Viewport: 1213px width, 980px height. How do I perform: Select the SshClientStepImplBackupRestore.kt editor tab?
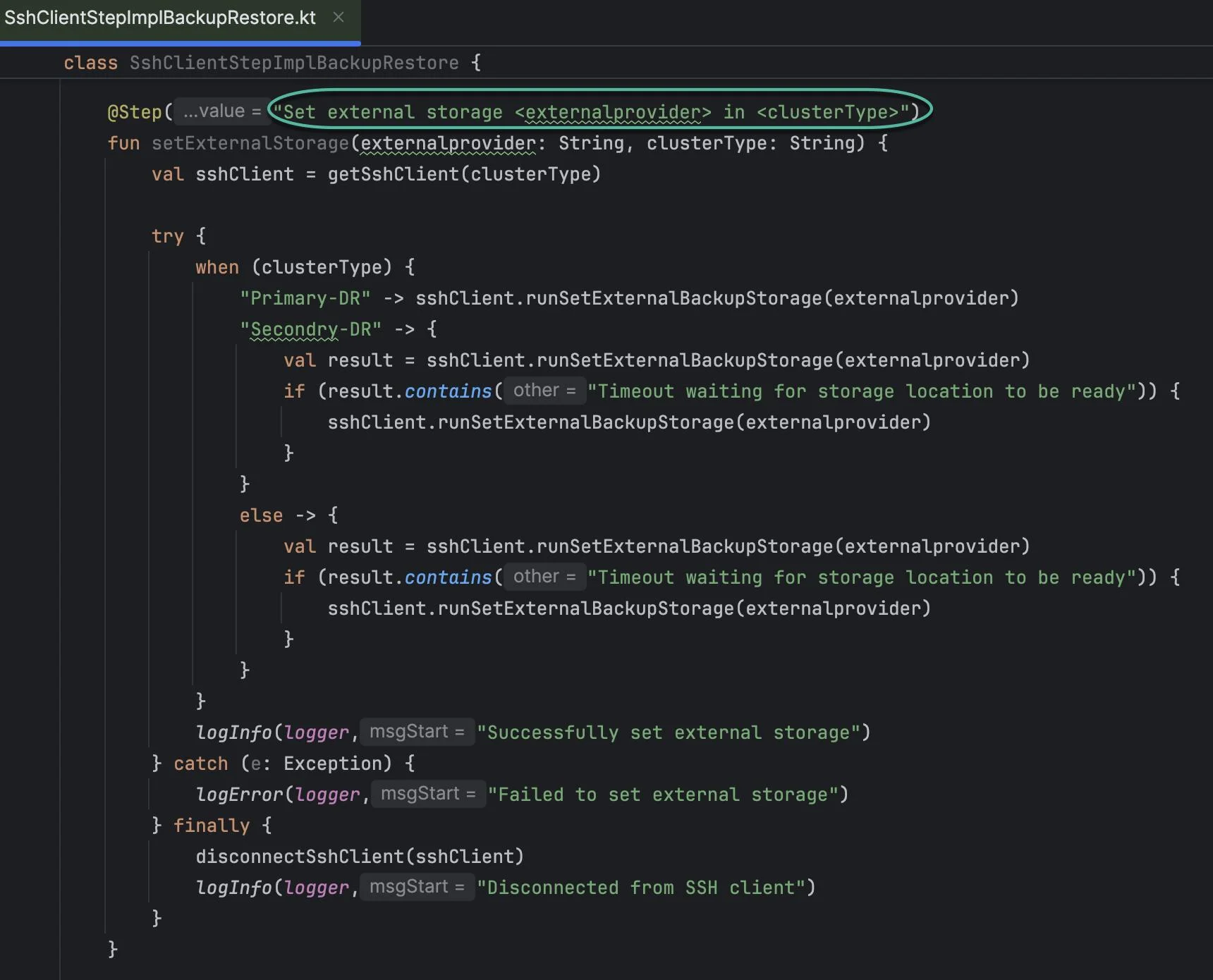160,18
